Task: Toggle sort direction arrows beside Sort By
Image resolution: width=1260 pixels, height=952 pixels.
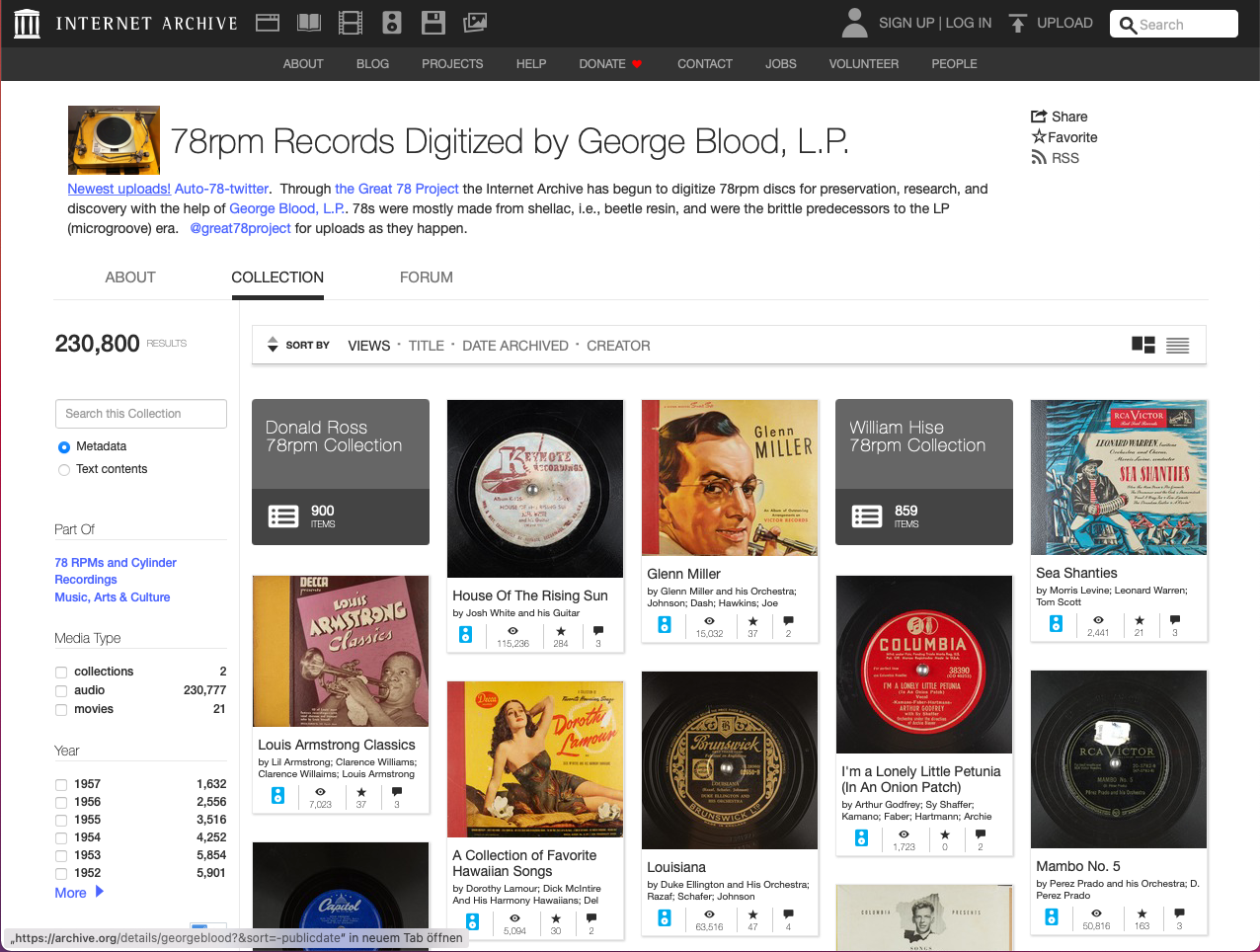Action: (273, 345)
